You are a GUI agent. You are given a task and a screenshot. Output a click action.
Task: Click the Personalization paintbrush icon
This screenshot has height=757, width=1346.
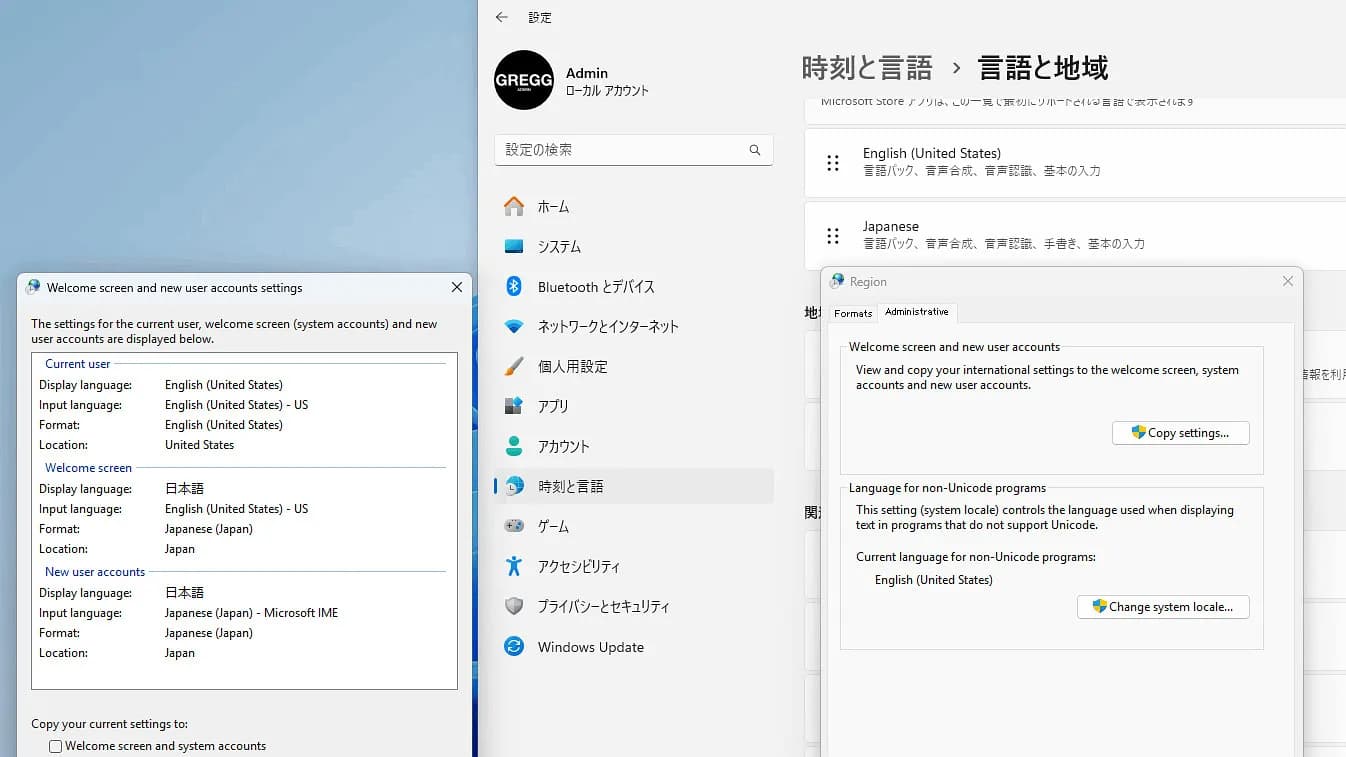pos(514,366)
